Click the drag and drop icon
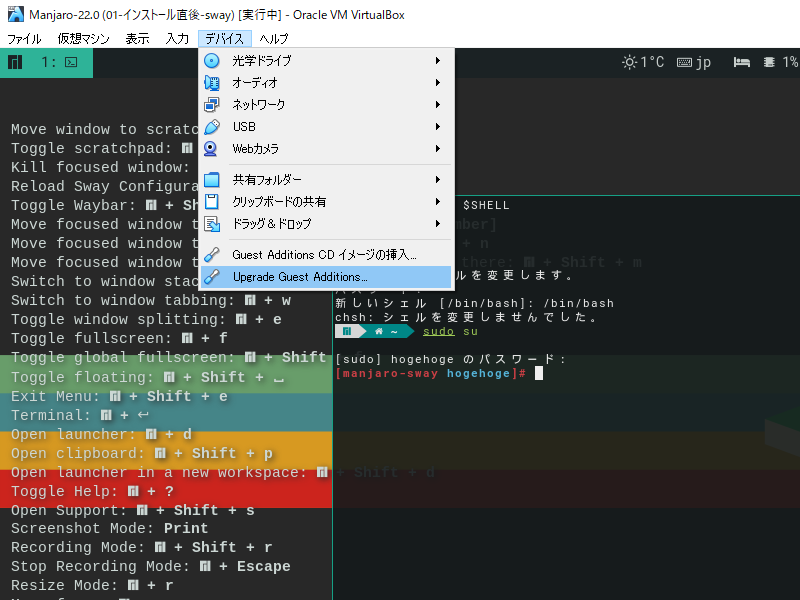This screenshot has width=800, height=600. click(x=212, y=223)
